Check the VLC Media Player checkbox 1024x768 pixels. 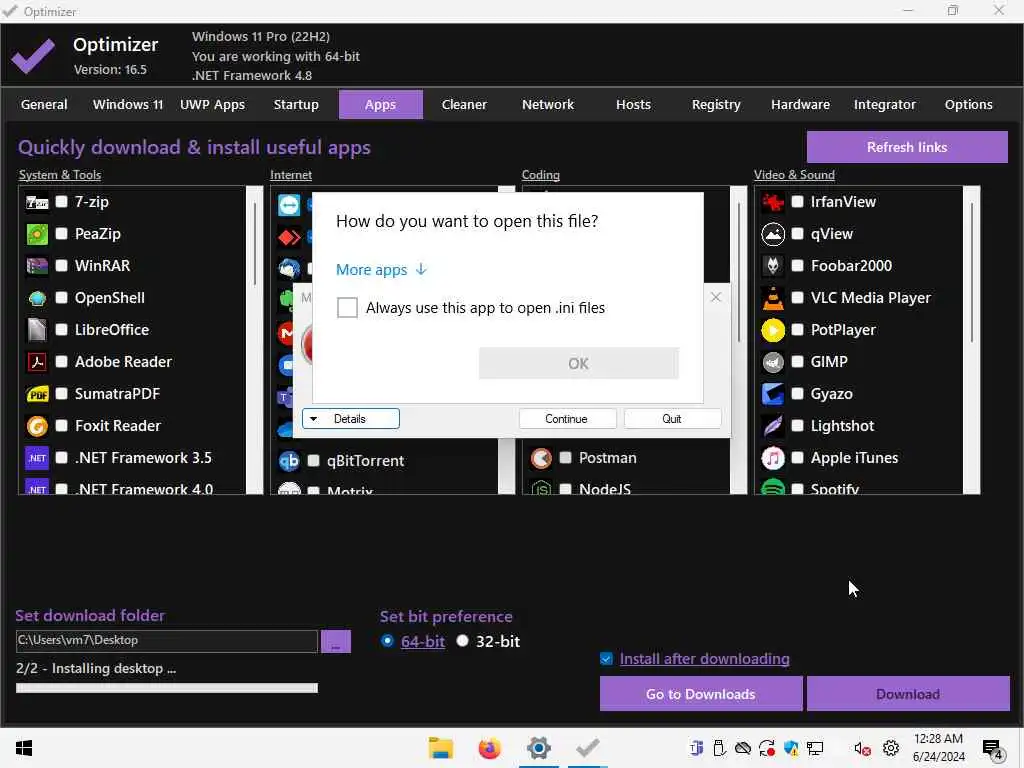[x=797, y=298]
